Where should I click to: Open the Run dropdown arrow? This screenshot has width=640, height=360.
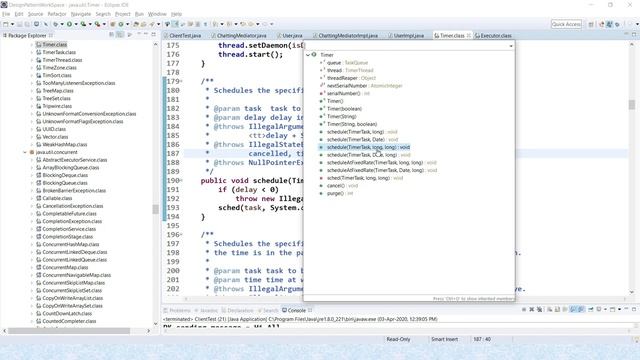coord(76,24)
